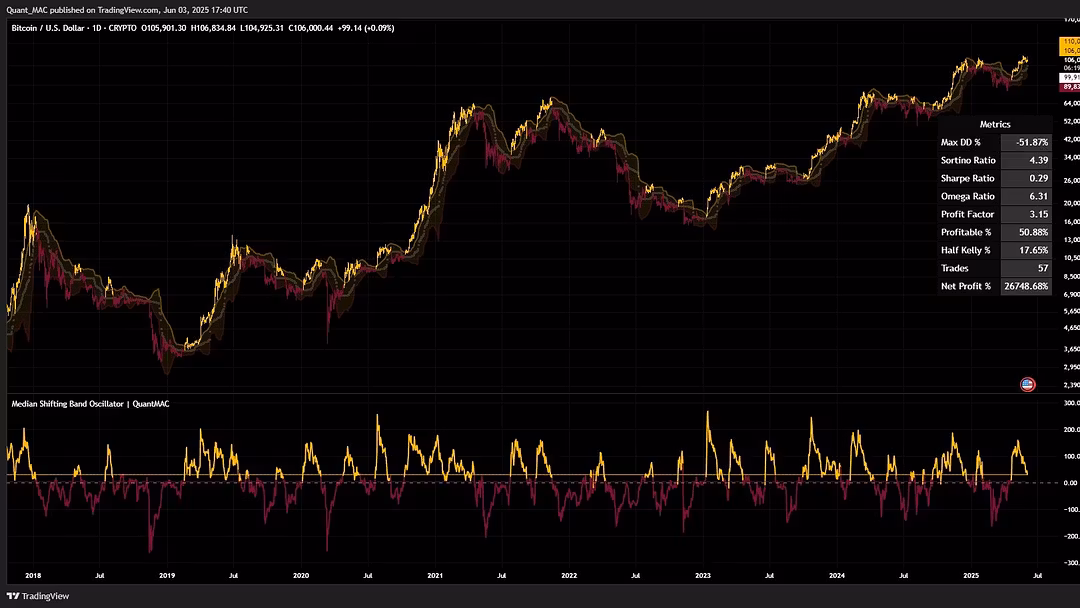Click the low price L104,925.31
1080x608 pixels.
(261, 28)
